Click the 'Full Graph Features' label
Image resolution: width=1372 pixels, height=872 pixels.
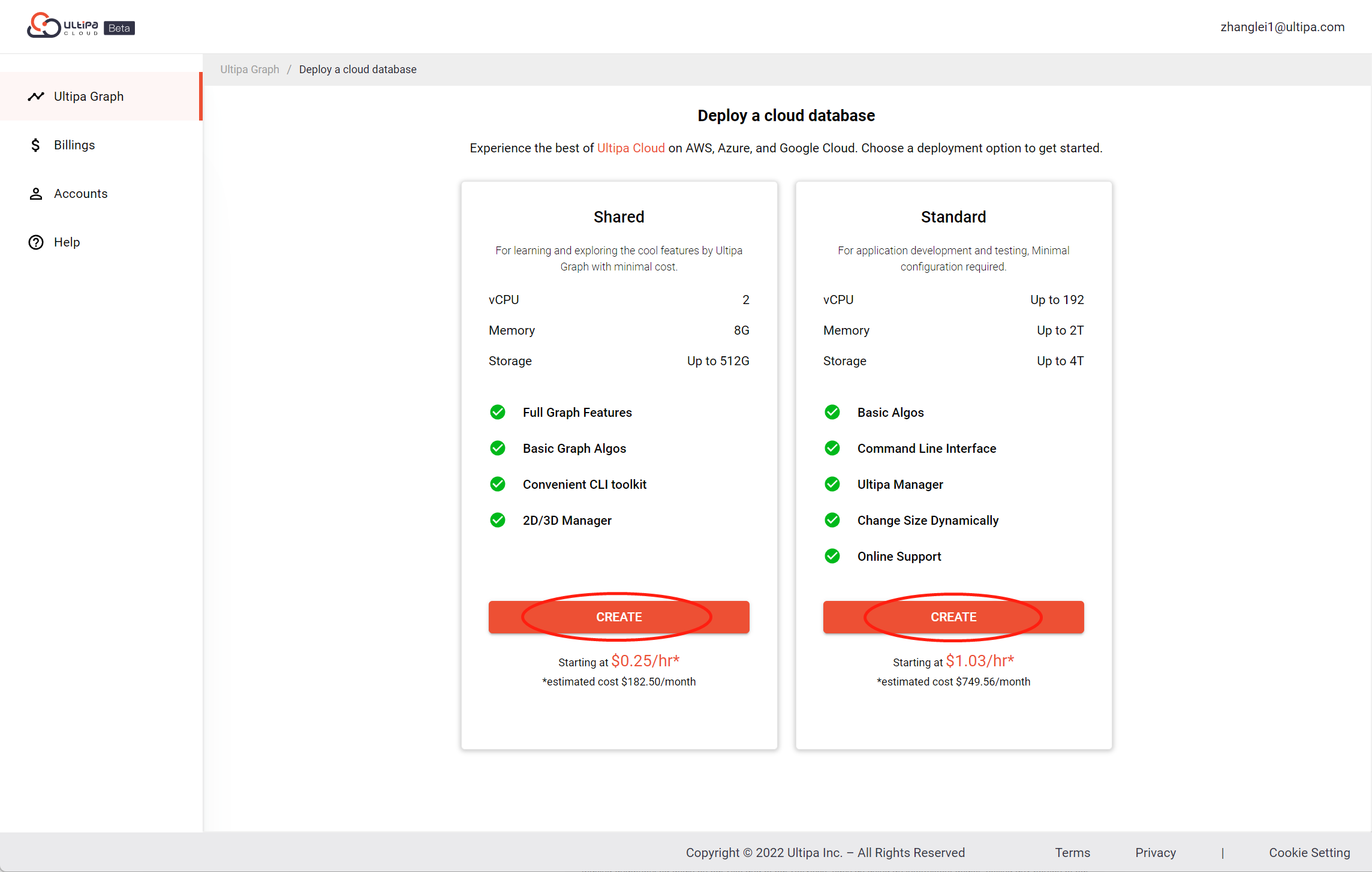pyautogui.click(x=577, y=413)
